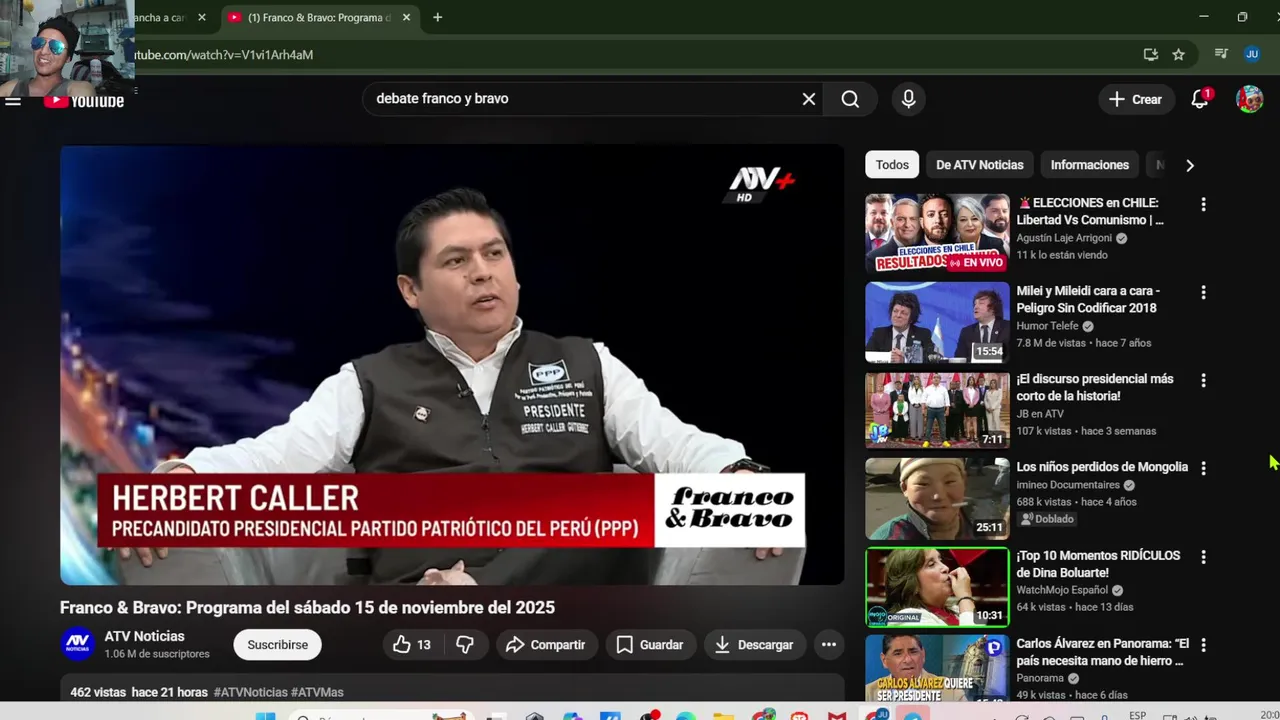Click the browser address bar URL
Viewport: 1280px width, 720px height.
(x=224, y=54)
